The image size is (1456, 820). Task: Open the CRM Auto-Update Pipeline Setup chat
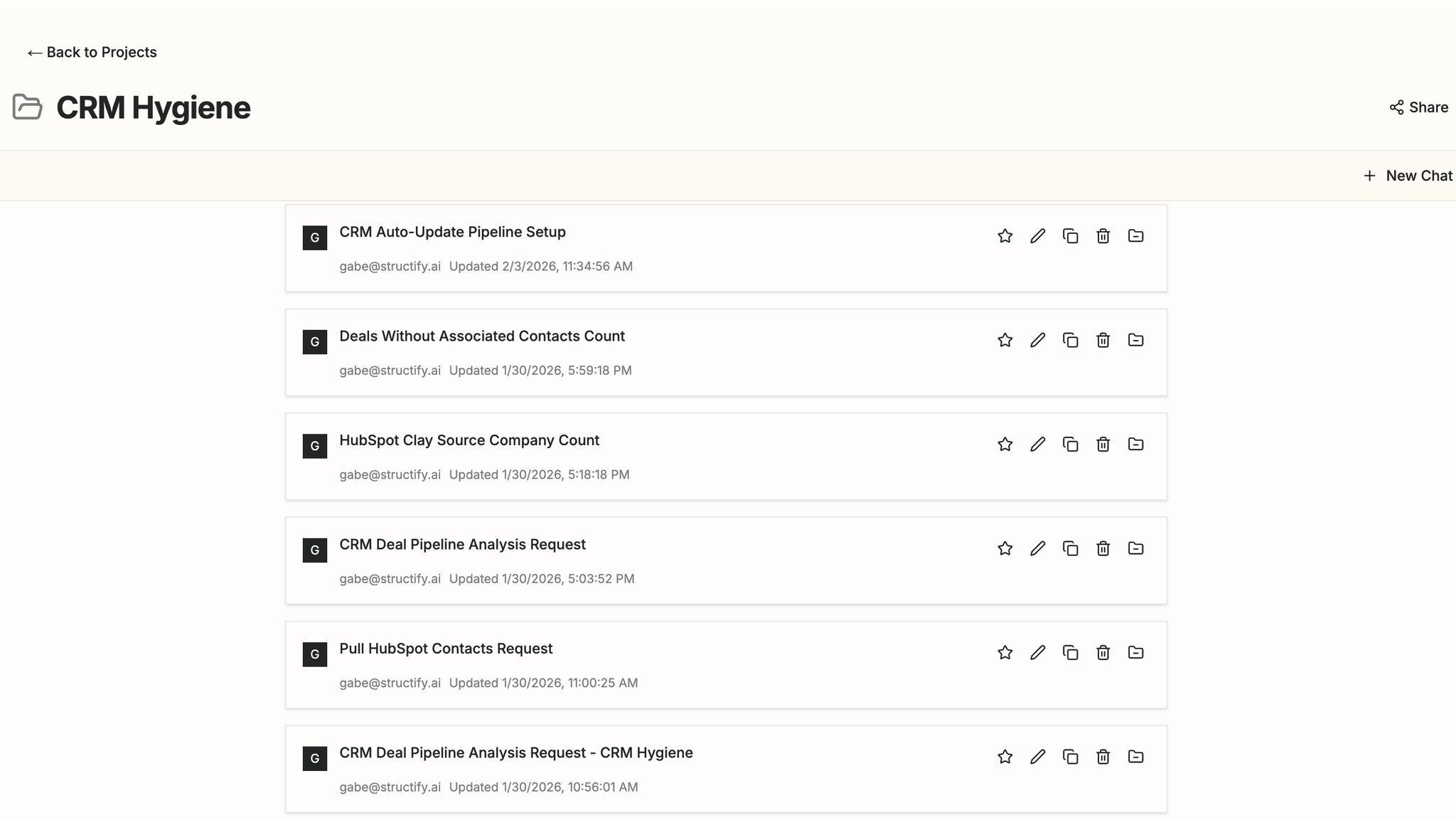click(452, 233)
